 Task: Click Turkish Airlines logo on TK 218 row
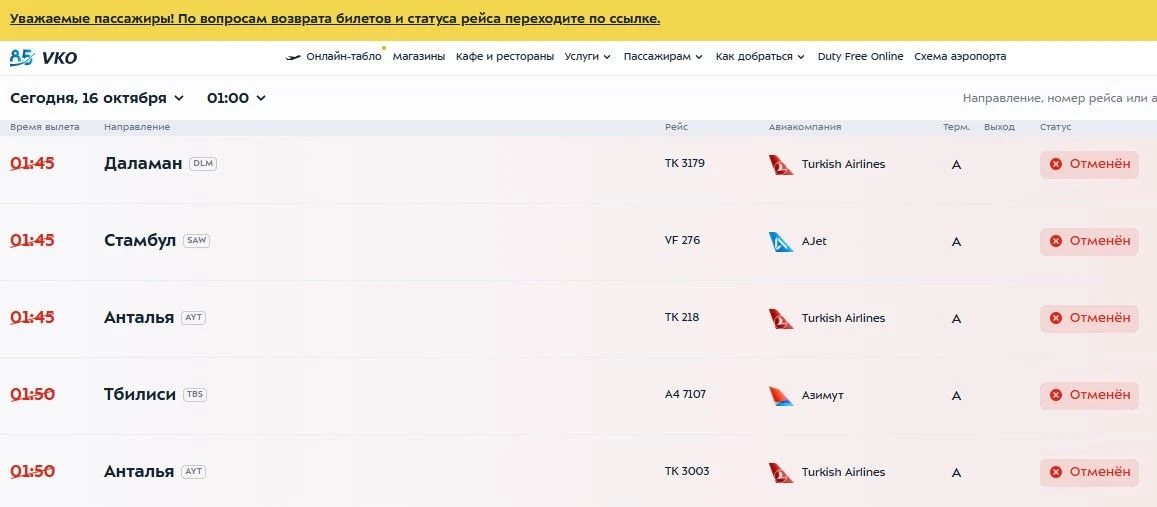click(781, 318)
